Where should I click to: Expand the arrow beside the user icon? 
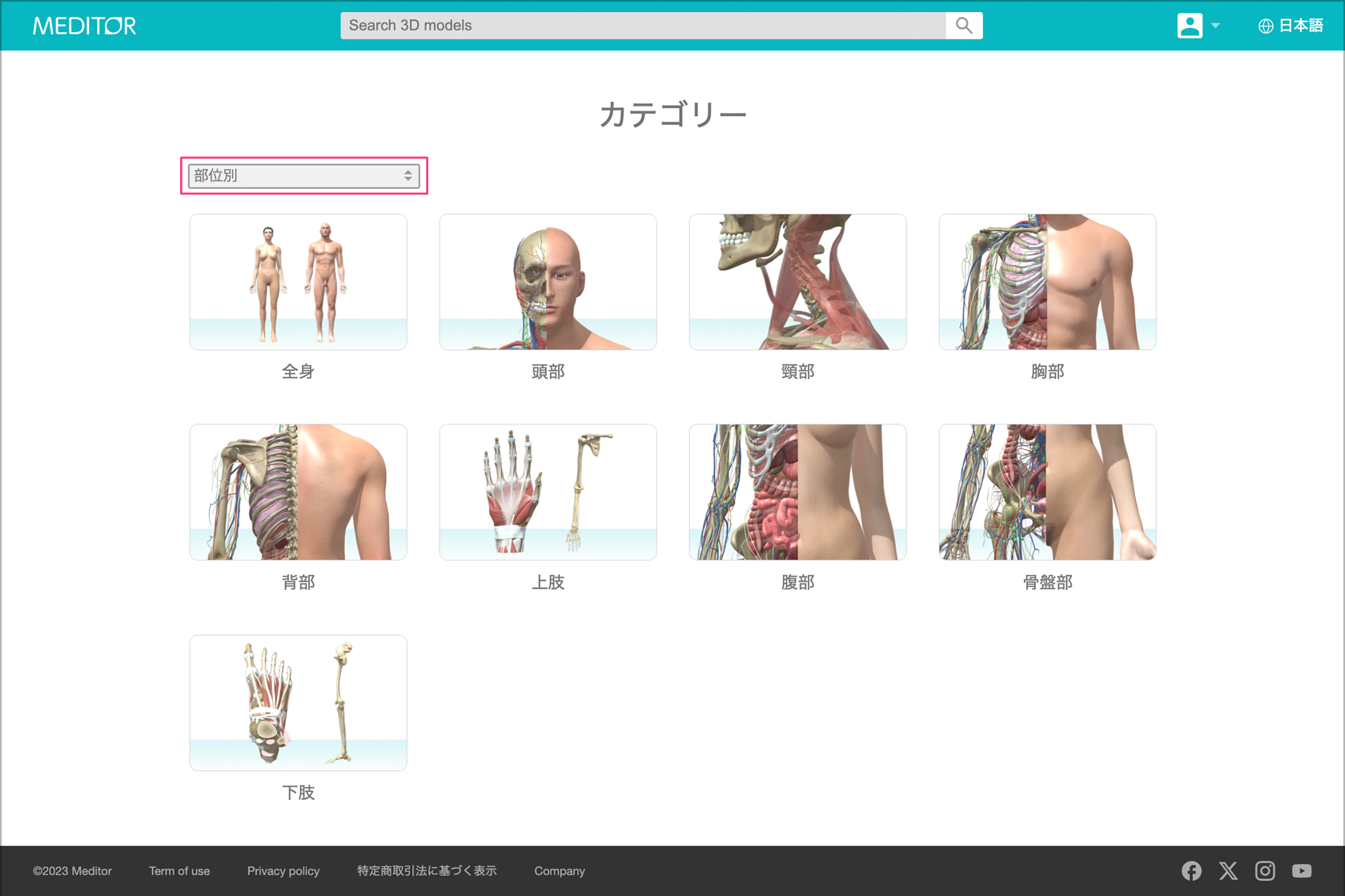[1215, 26]
